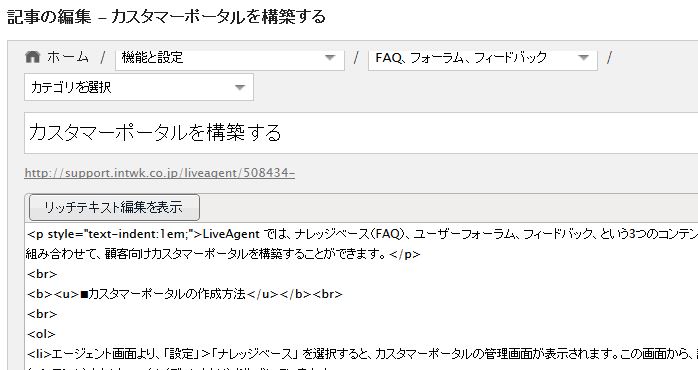The image size is (698, 370).
Task: Click the line ending with </p> in the editor
Action: coord(223,254)
